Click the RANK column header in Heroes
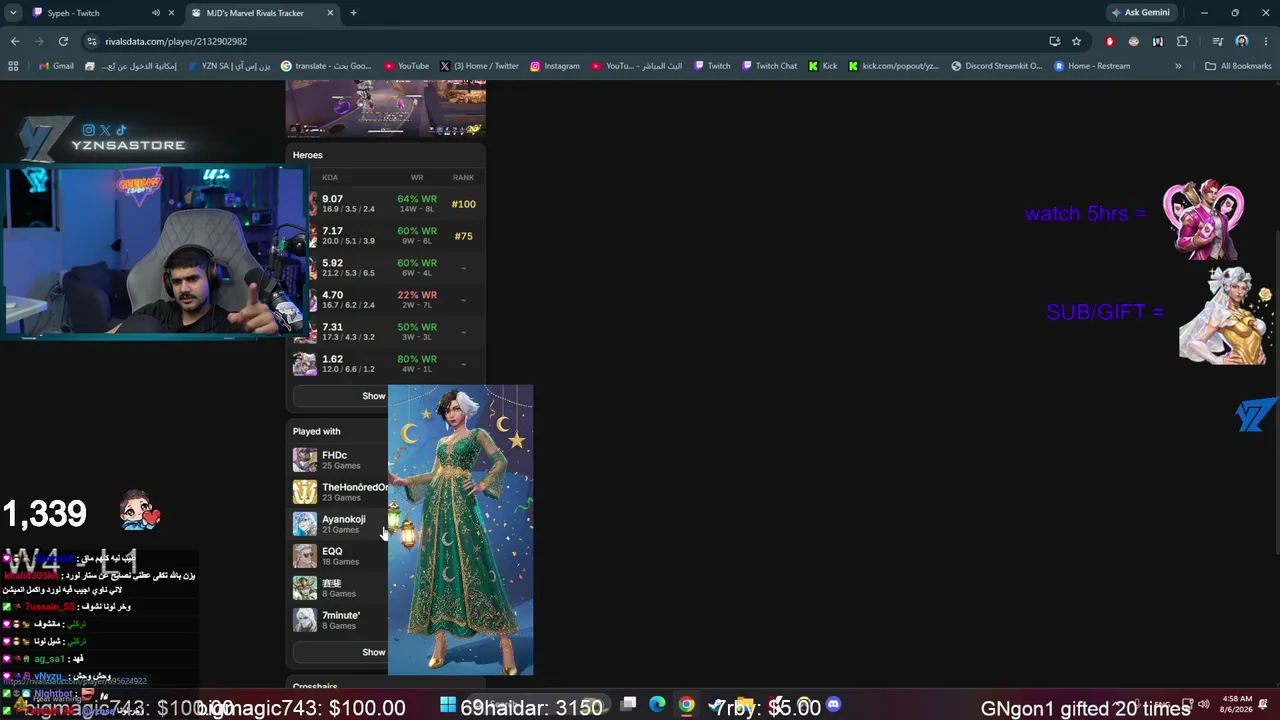This screenshot has width=1280, height=720. click(x=463, y=178)
